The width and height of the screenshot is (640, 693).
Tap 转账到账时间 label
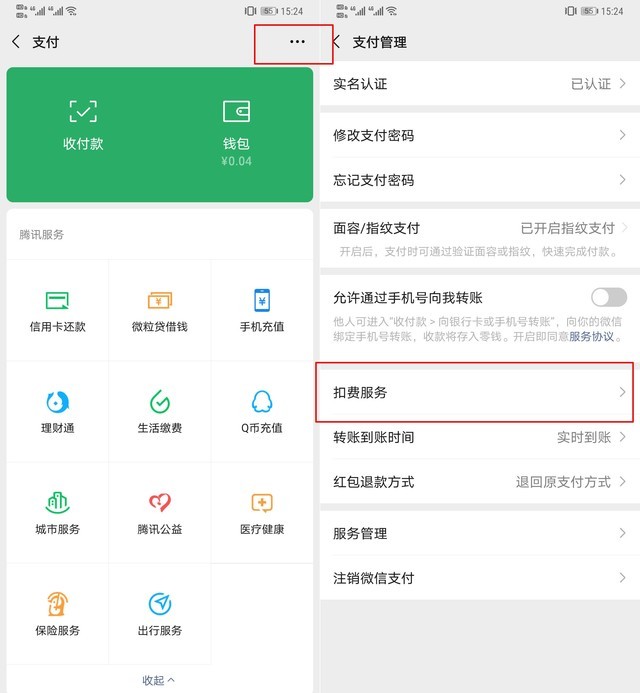[x=374, y=437]
